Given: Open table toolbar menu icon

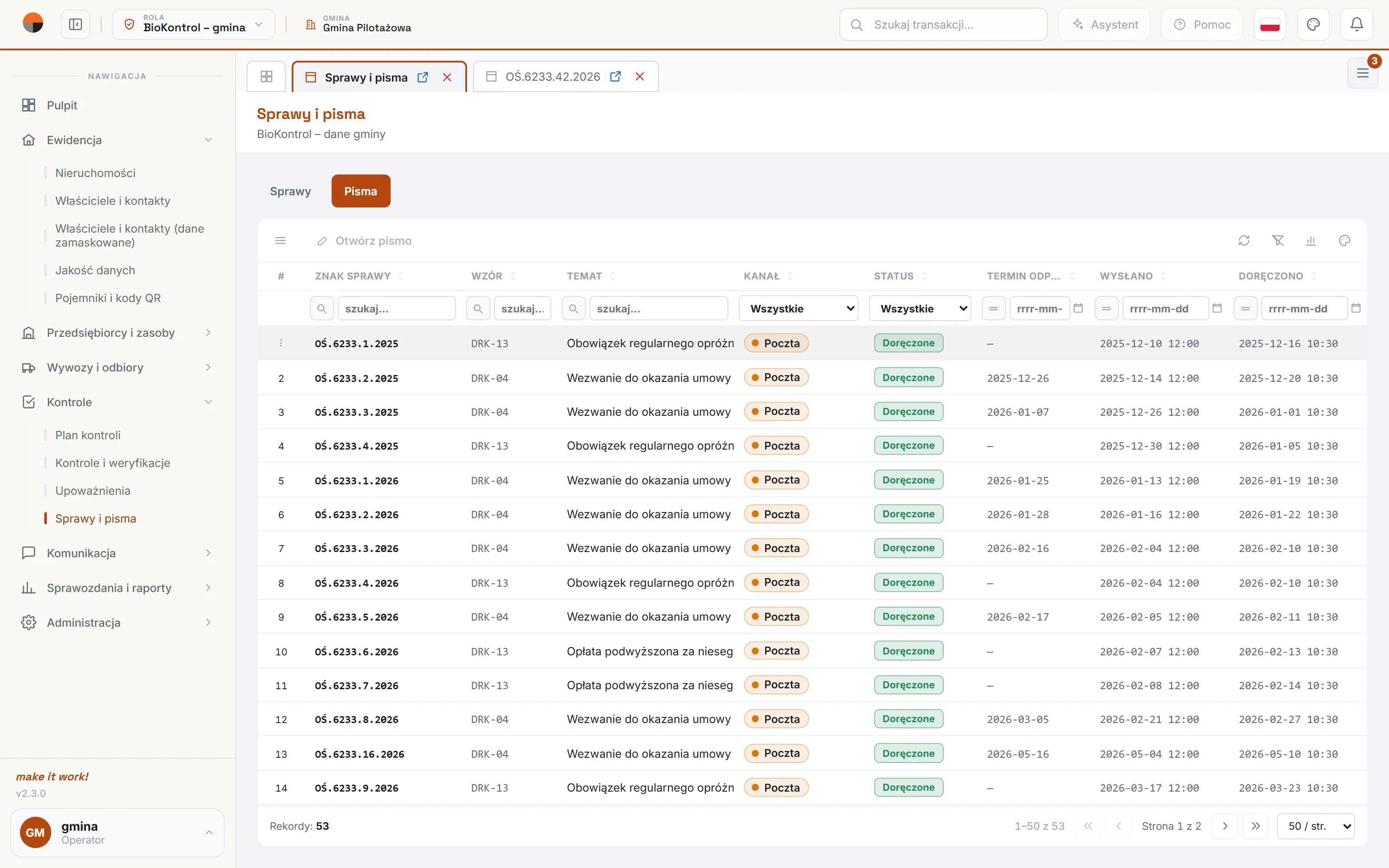Looking at the screenshot, I should 280,240.
